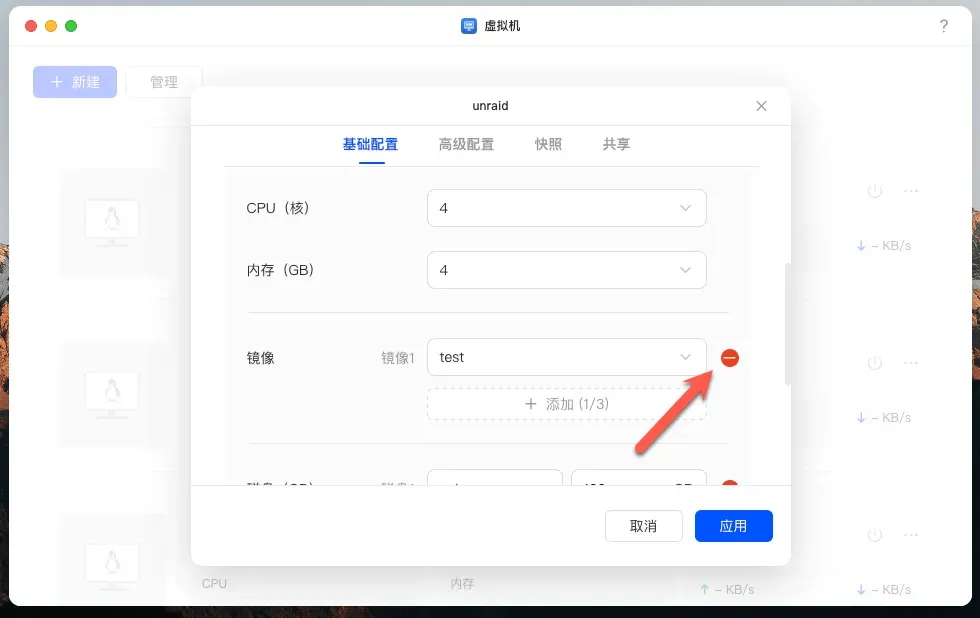This screenshot has height=618, width=980.
Task: Open the 内存 (GB) dropdown
Action: click(x=566, y=270)
